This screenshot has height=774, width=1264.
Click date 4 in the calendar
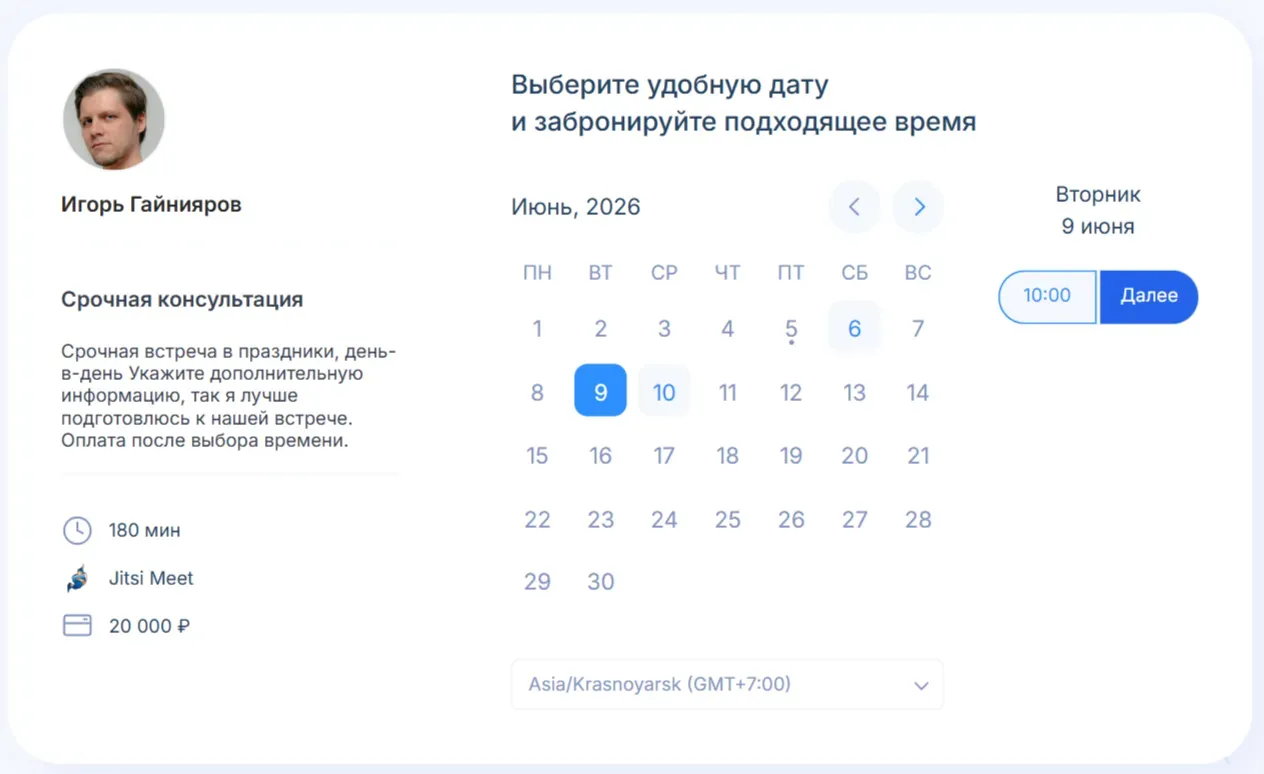[727, 328]
